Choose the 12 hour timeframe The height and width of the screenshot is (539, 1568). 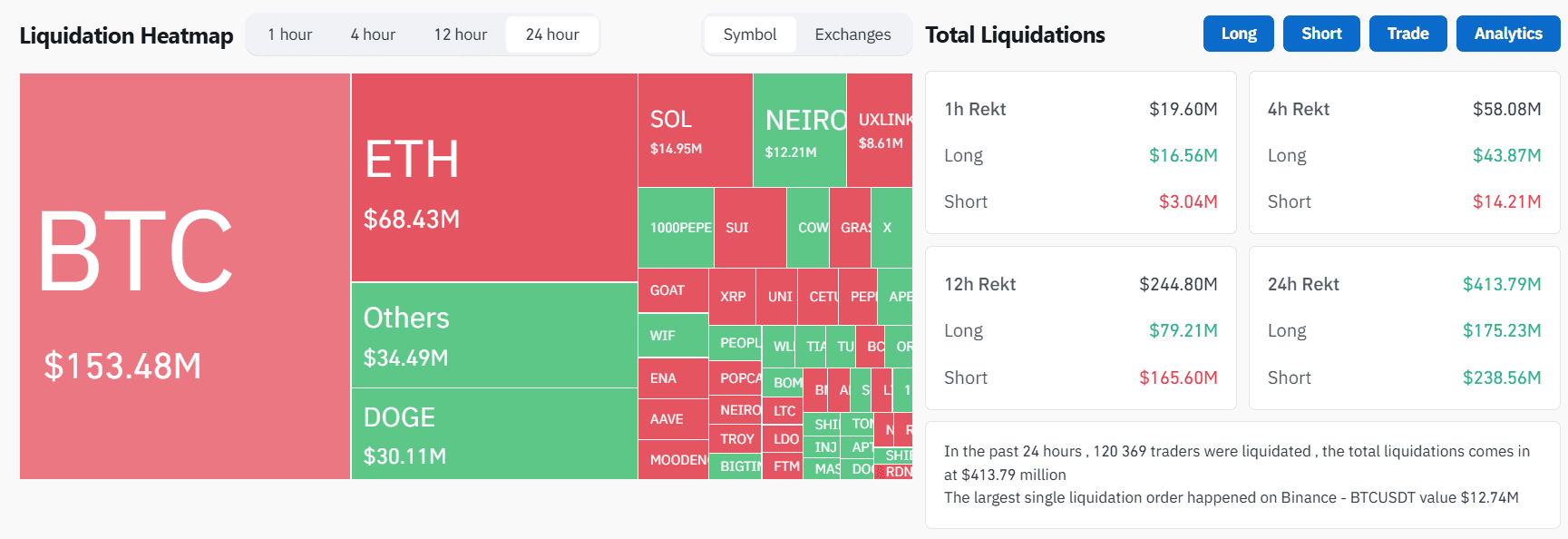tap(461, 34)
